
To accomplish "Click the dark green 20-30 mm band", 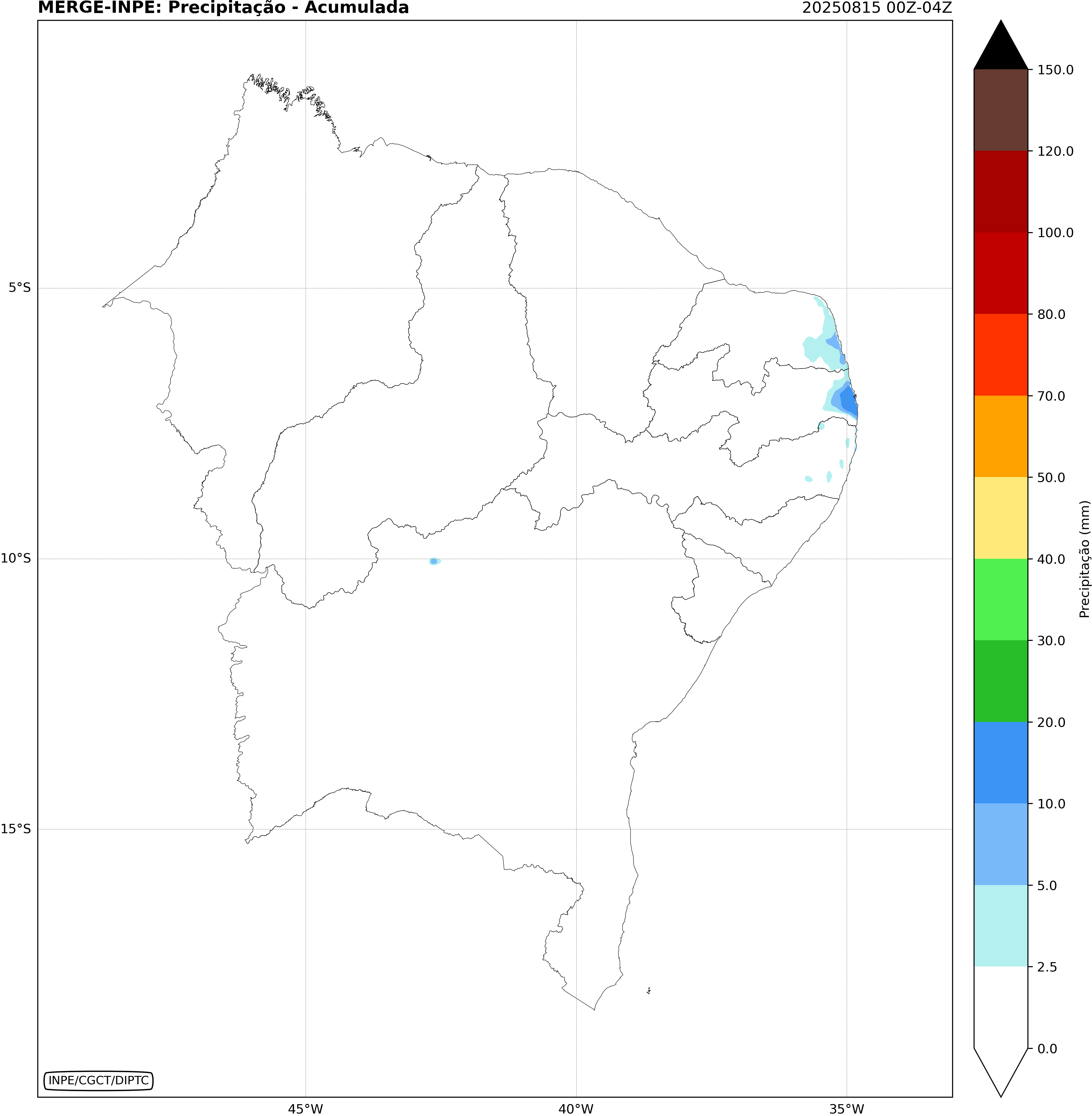I will click(1000, 681).
